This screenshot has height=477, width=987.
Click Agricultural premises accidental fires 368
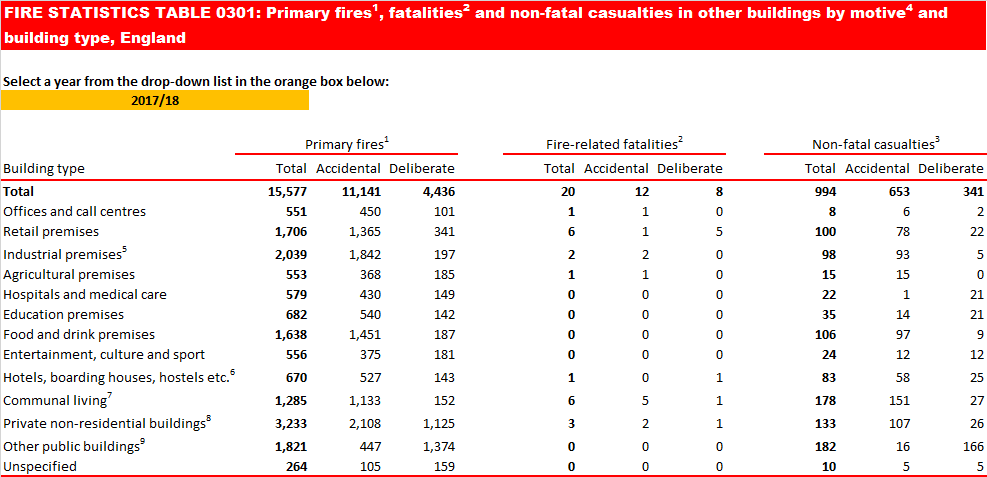click(370, 274)
